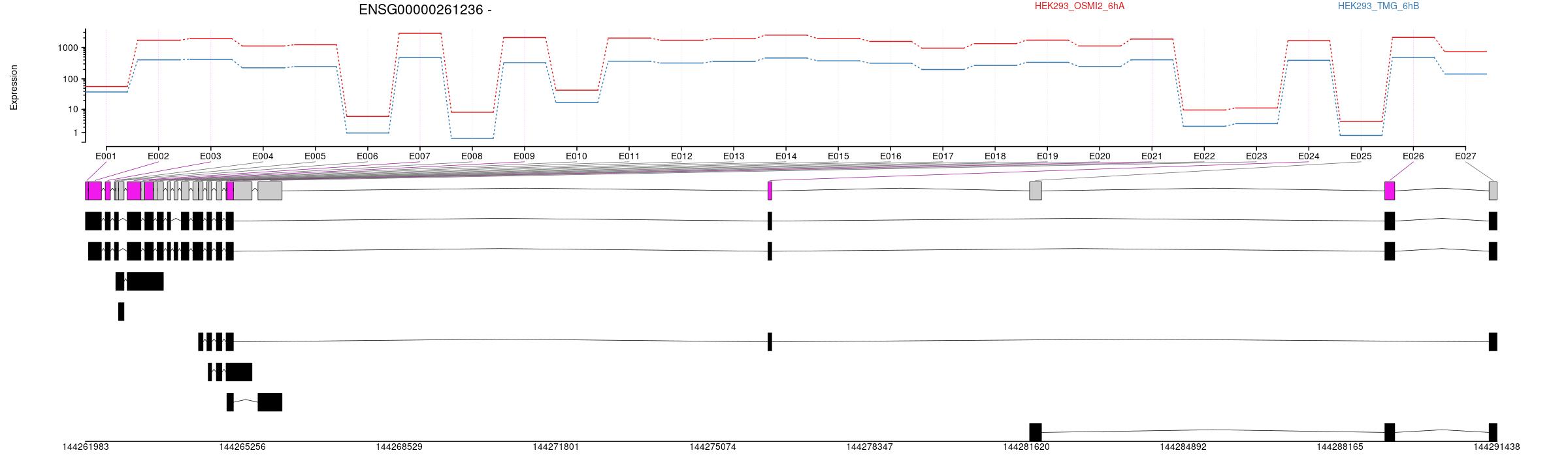Click the lone gray exon in gene model

point(1036,191)
